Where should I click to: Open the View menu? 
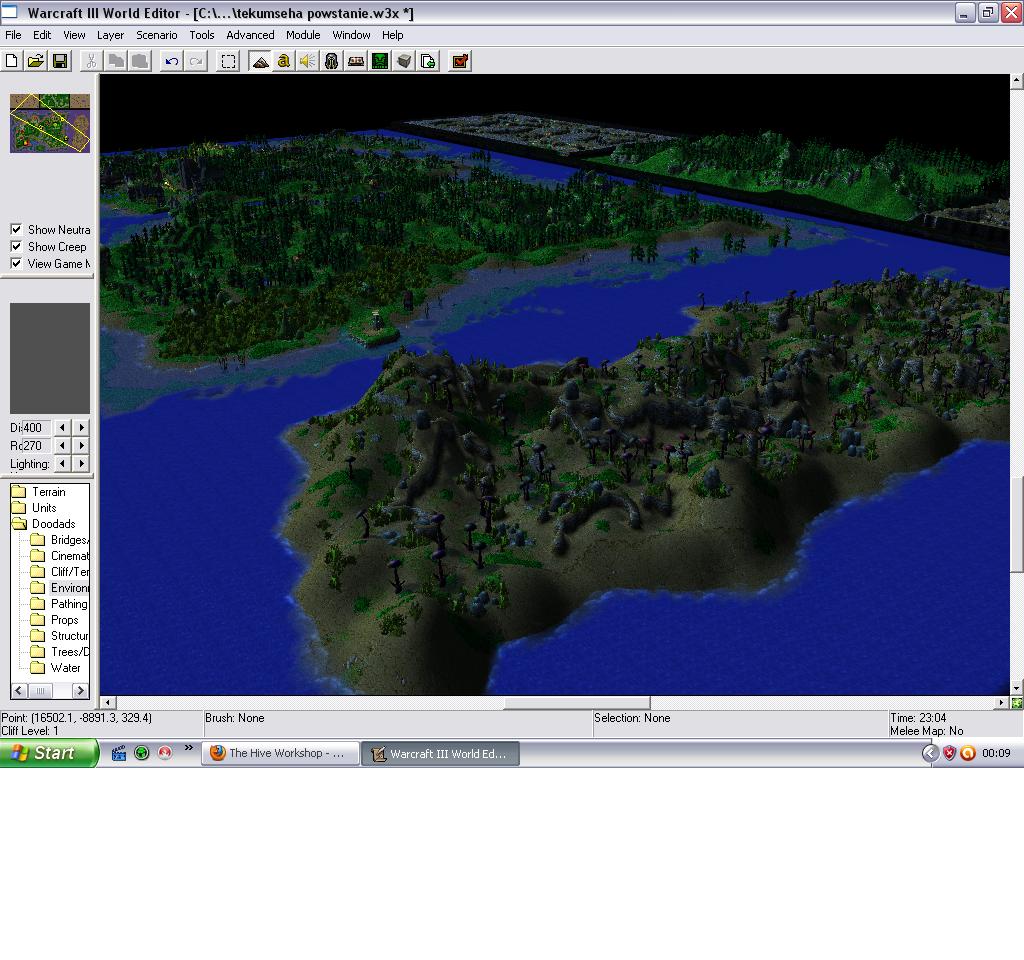click(x=74, y=35)
